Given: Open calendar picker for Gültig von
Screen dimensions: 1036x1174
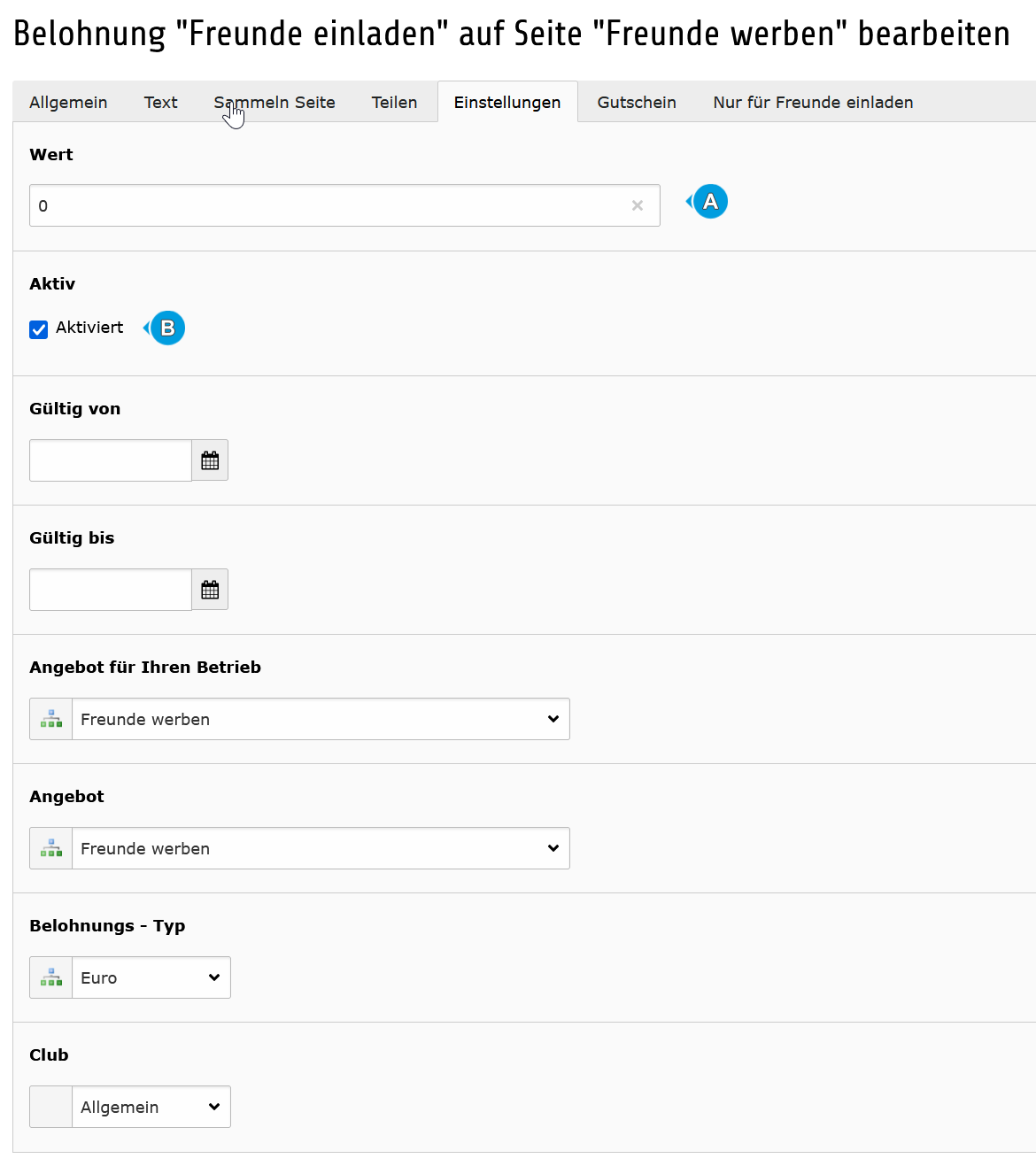Looking at the screenshot, I should (210, 460).
